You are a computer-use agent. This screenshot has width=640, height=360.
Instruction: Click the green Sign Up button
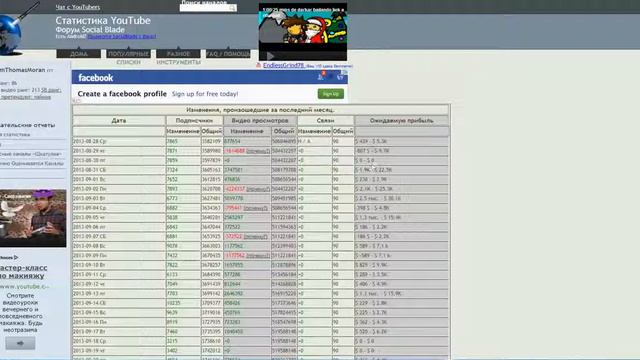coord(331,94)
